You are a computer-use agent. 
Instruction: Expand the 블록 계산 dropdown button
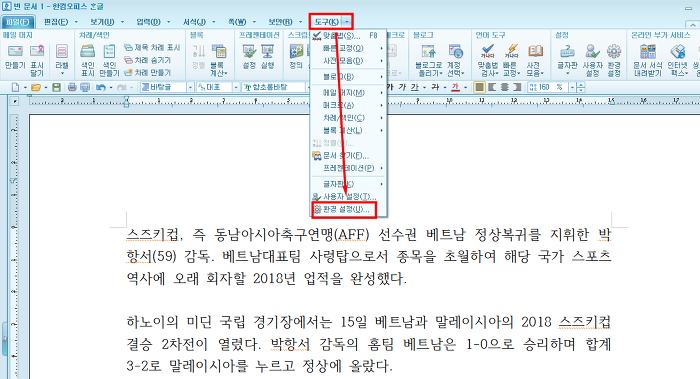pos(218,69)
